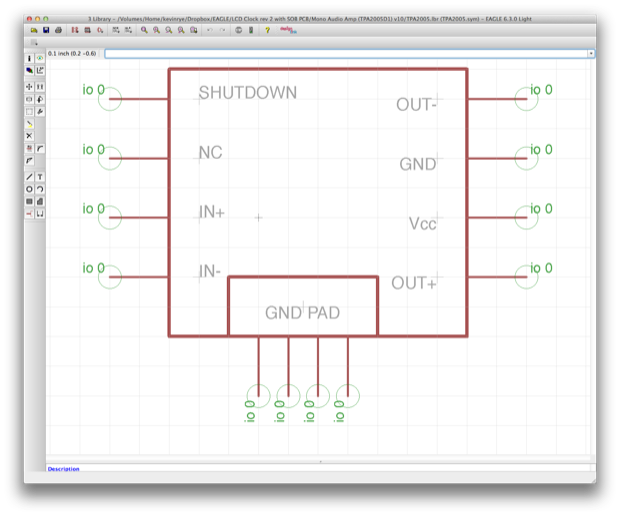Image resolution: width=620 pixels, height=516 pixels.
Task: Redraw the screen with magnifier icon
Action: click(181, 30)
